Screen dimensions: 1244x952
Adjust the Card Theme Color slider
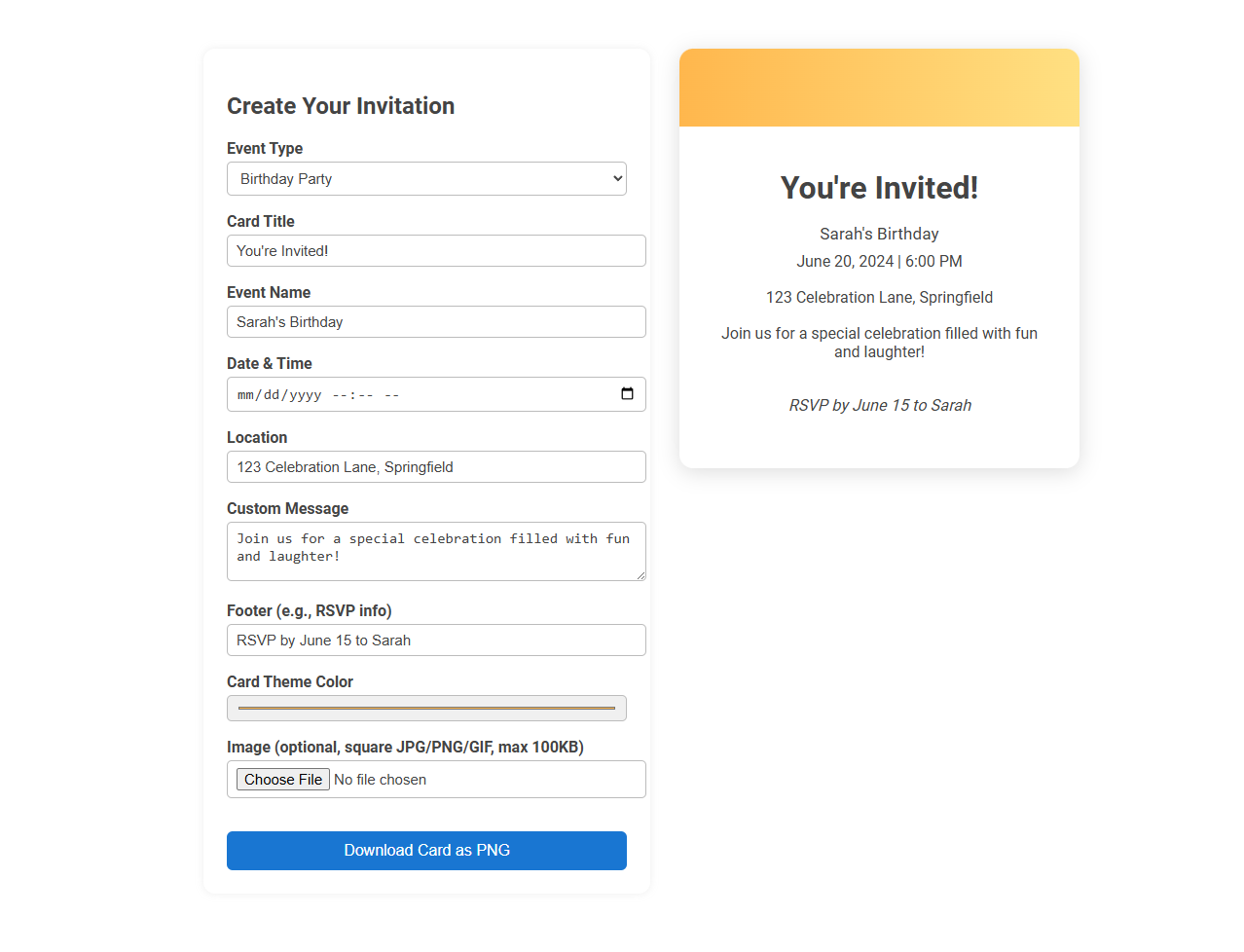coord(426,708)
